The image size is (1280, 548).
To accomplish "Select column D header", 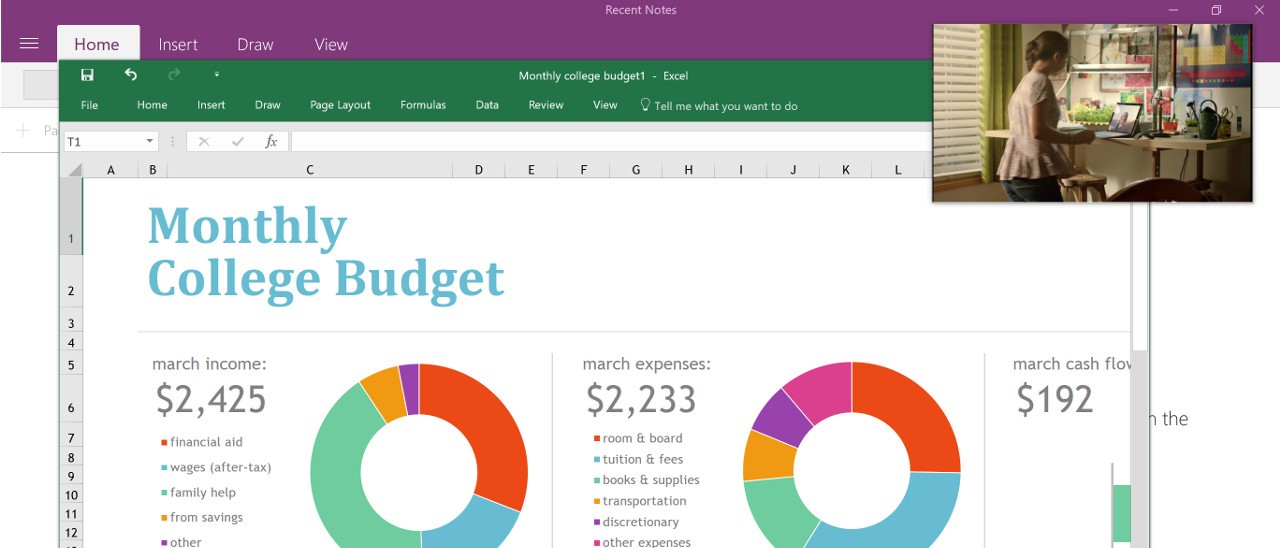I will coord(479,170).
